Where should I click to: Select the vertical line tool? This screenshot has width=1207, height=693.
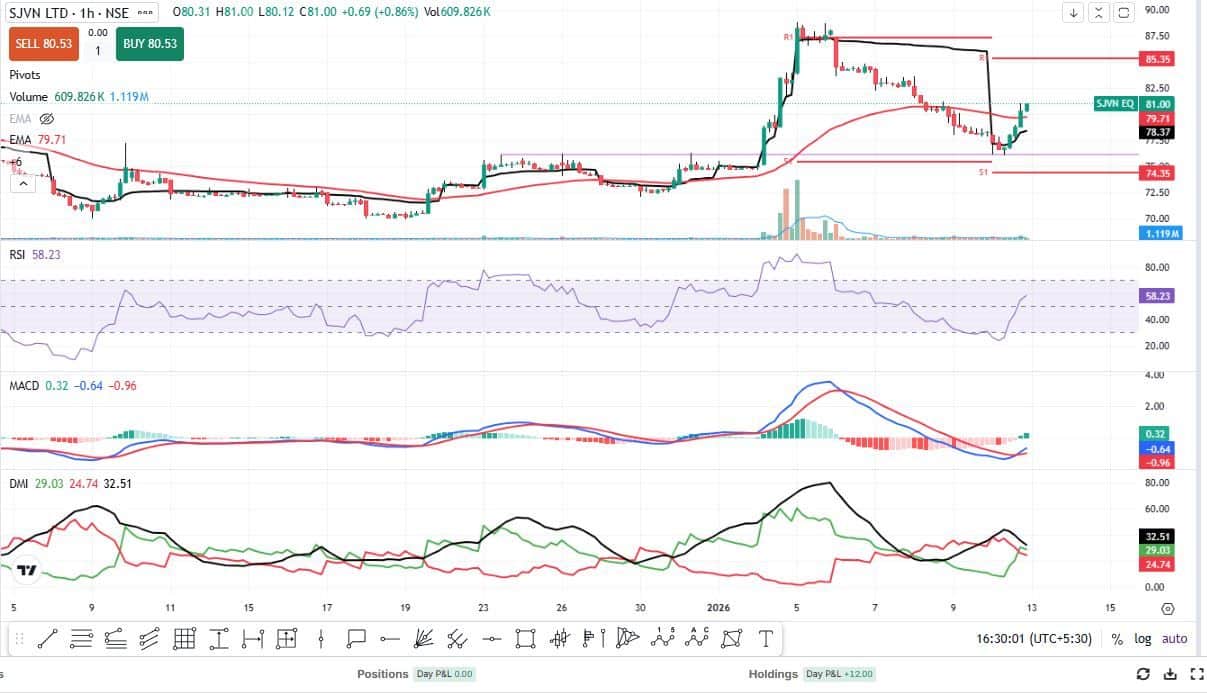[321, 638]
